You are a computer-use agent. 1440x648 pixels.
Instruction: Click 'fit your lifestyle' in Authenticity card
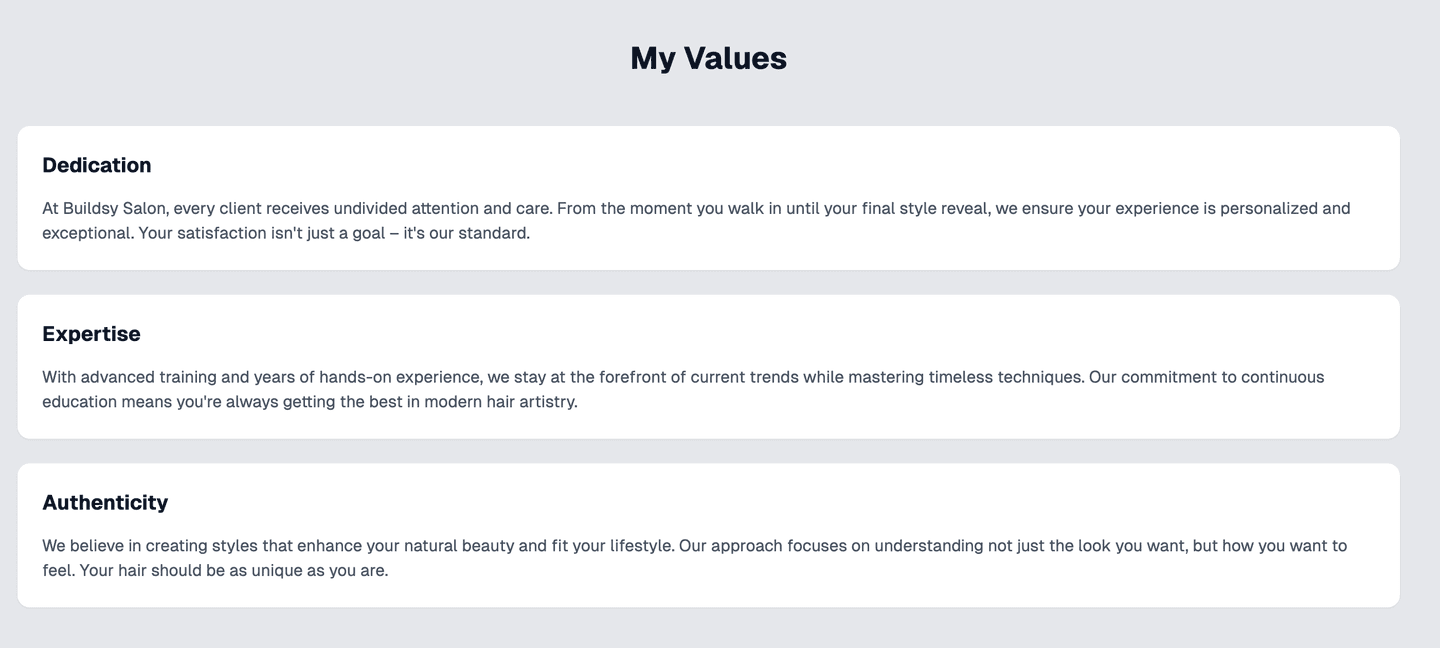pyautogui.click(x=613, y=546)
